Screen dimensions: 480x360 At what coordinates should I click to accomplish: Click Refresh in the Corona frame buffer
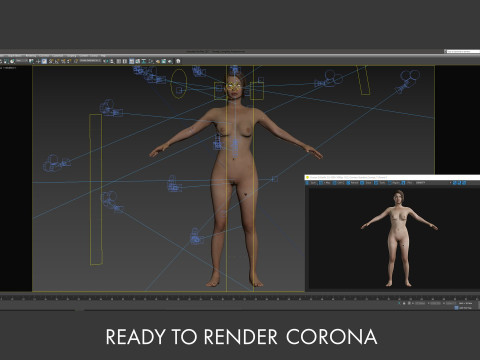tap(353, 183)
